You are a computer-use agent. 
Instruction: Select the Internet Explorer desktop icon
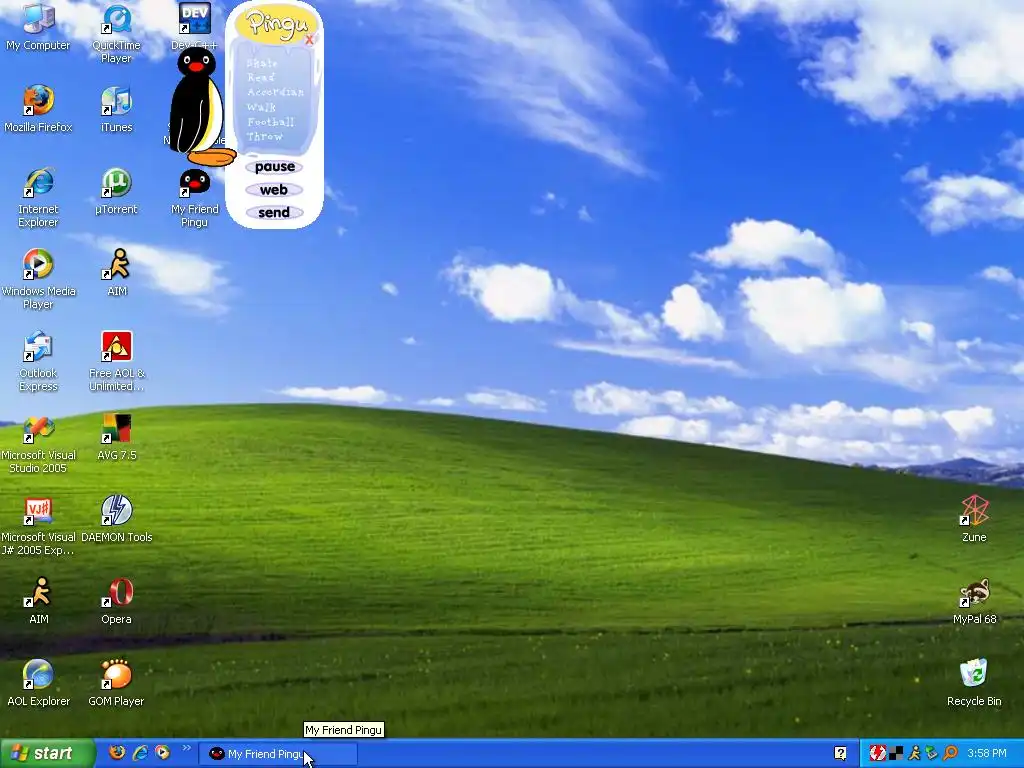pyautogui.click(x=38, y=197)
